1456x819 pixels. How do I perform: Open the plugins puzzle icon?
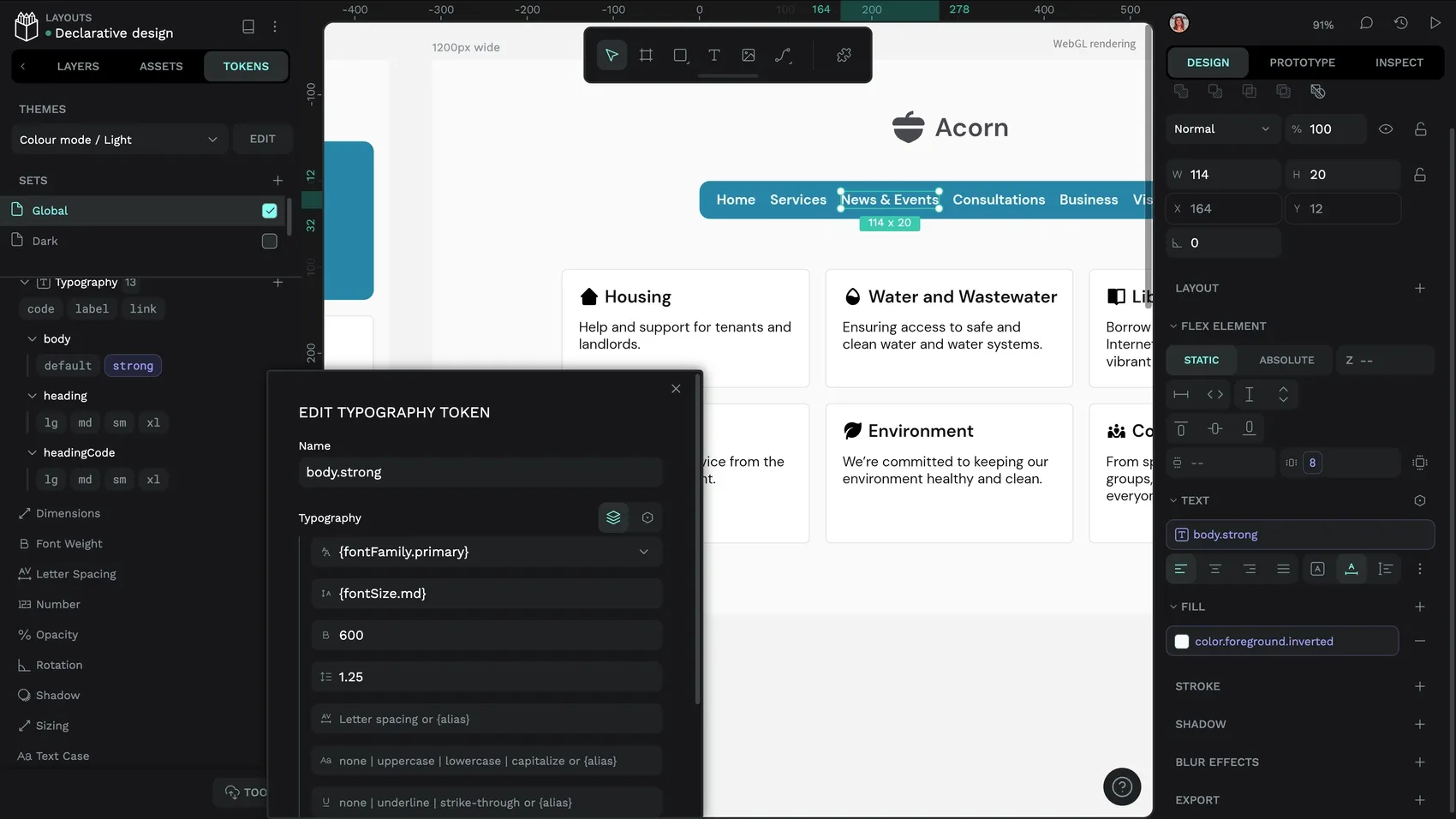844,55
